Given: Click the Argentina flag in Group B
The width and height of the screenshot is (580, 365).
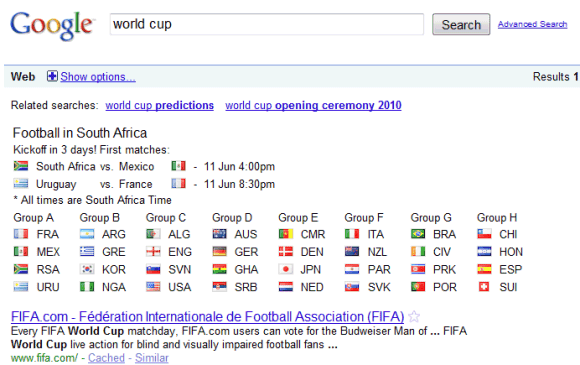Looking at the screenshot, I should click(87, 234).
